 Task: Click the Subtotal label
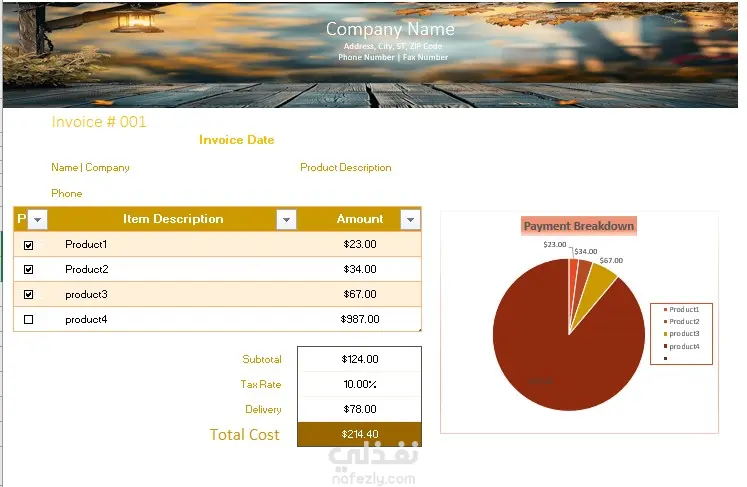coord(262,359)
